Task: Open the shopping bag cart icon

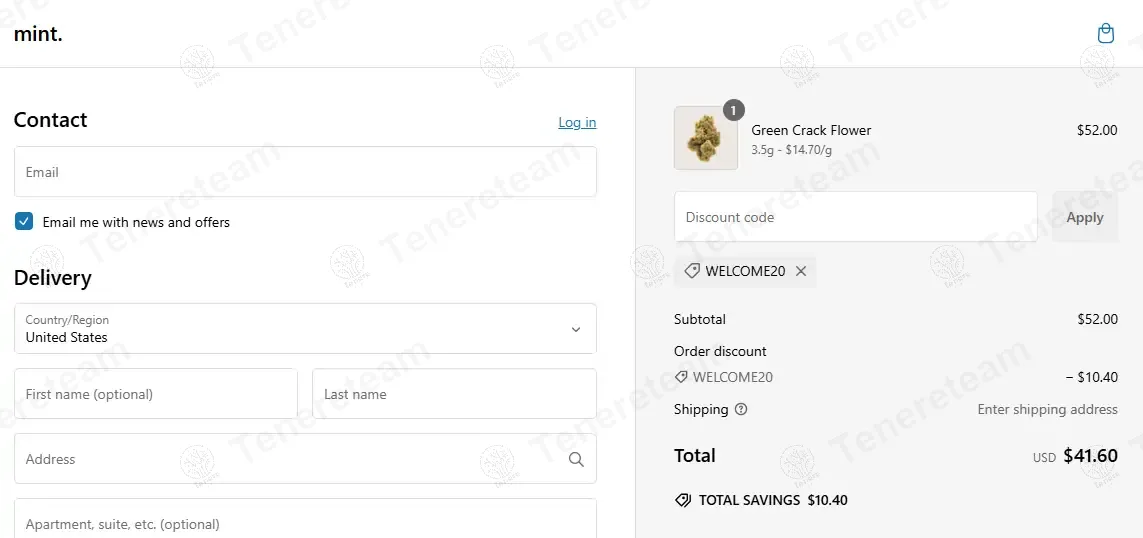Action: (1105, 34)
